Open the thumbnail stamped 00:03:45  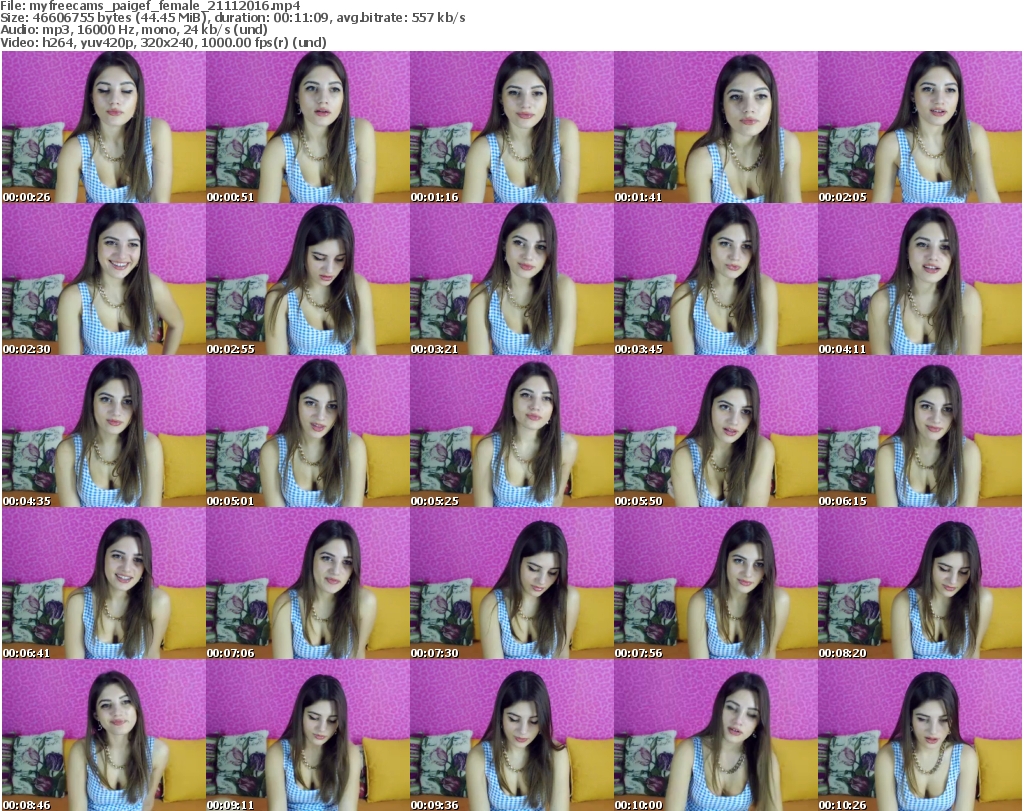[x=716, y=279]
